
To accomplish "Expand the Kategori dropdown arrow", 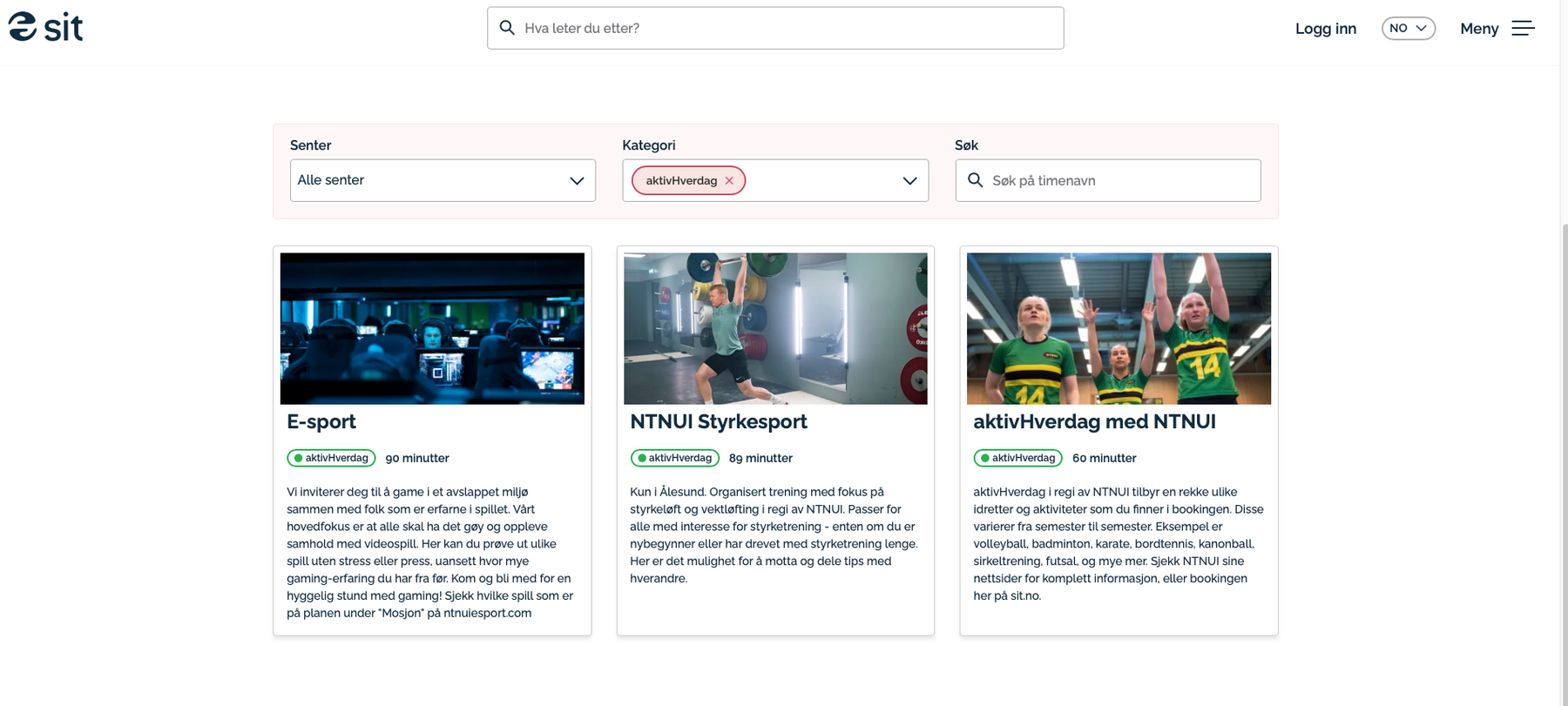I will pos(909,181).
